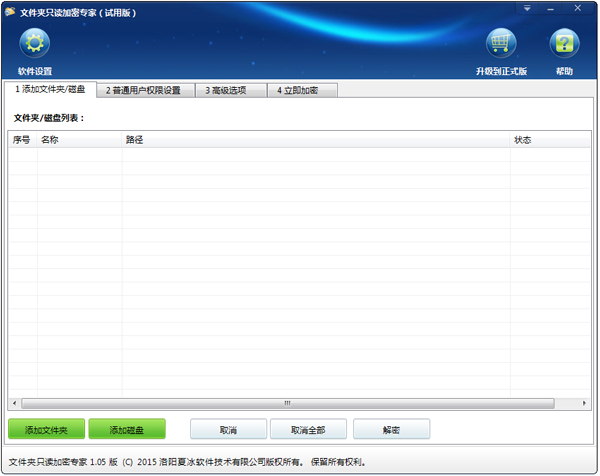This screenshot has width=600, height=476.
Task: Open the 帮助 question mark icon
Action: (x=564, y=42)
